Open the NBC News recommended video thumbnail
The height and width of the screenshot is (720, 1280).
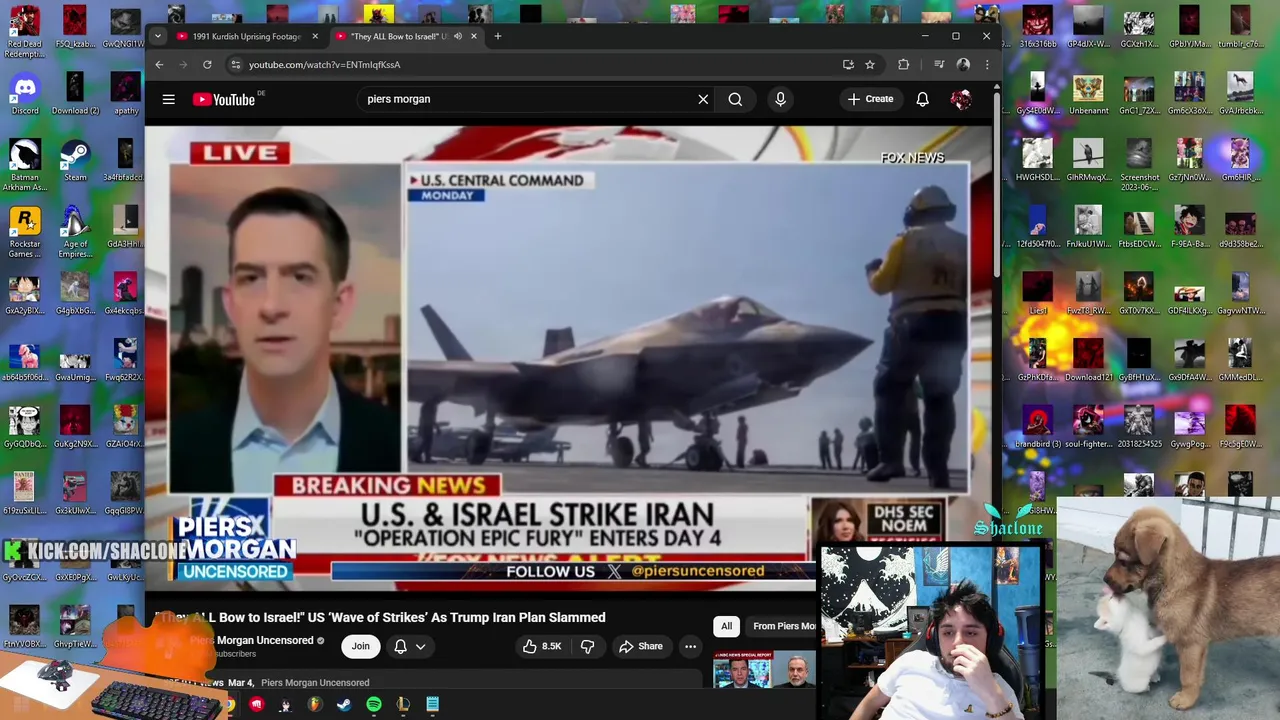765,669
